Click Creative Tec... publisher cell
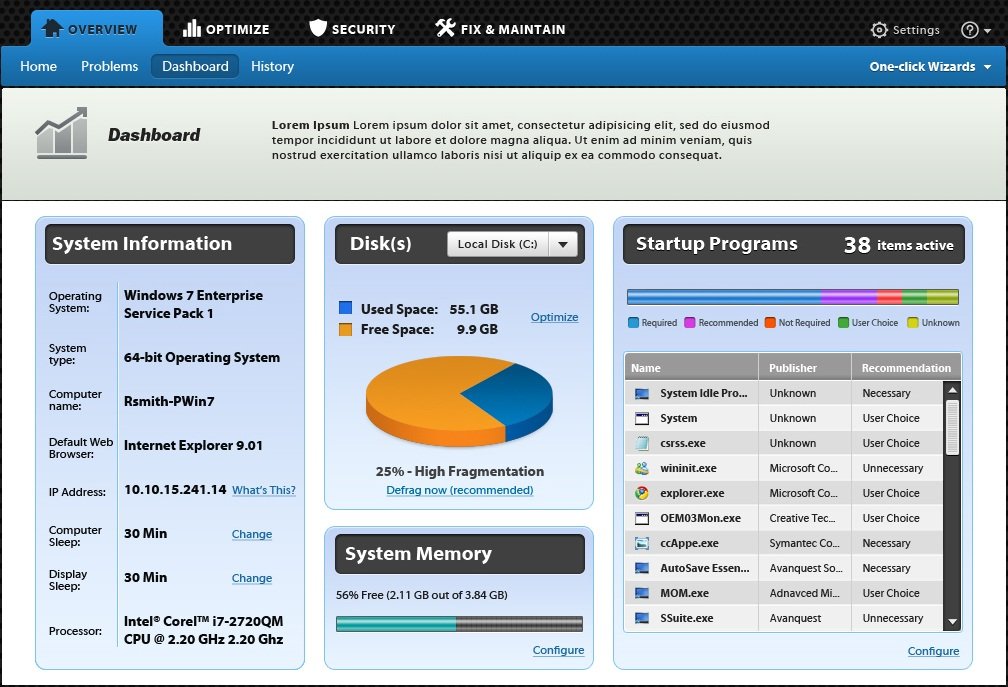Viewport: 1008px width, 687px height. point(802,518)
